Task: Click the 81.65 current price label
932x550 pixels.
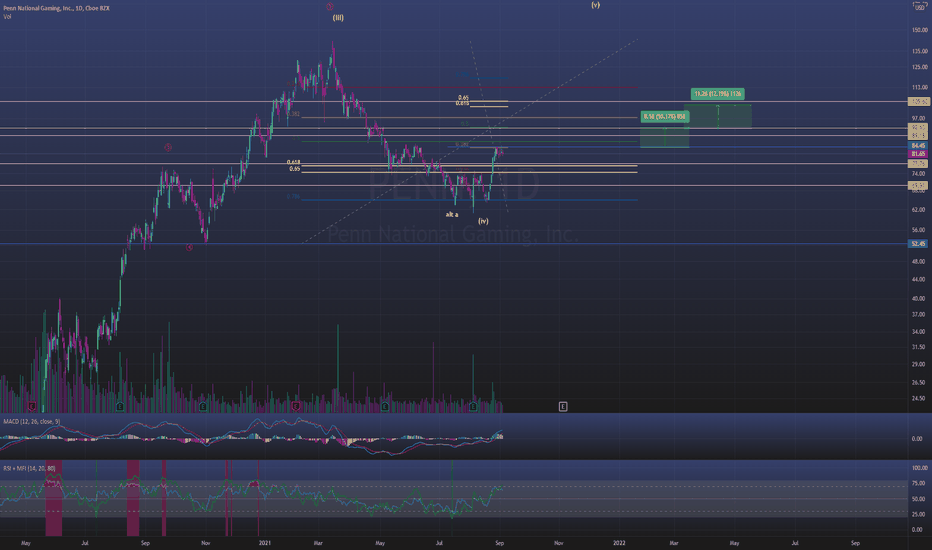Action: coord(918,153)
